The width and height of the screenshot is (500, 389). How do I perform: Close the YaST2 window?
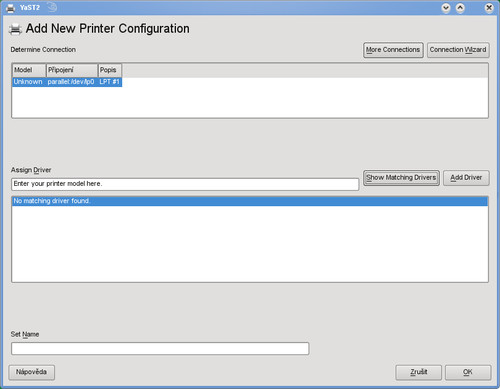(x=489, y=8)
